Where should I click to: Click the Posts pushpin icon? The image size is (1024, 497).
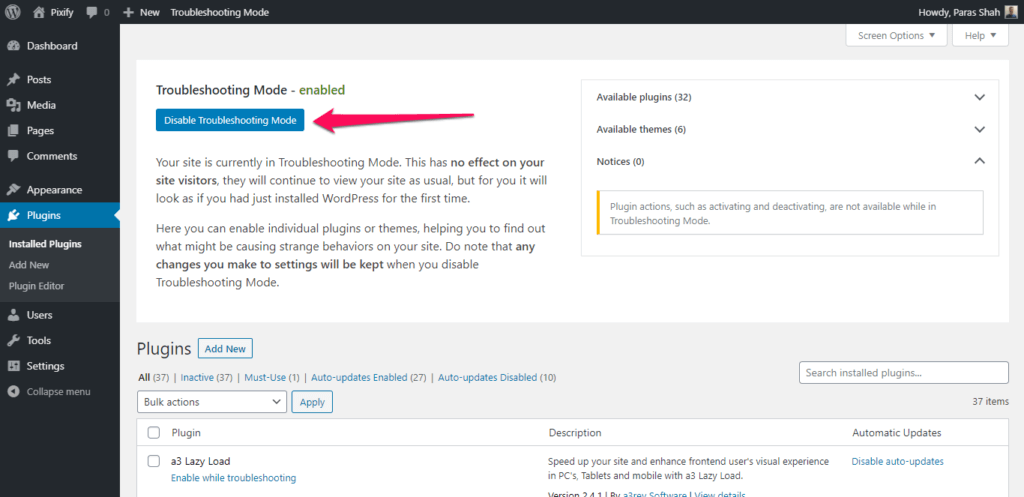click(13, 80)
